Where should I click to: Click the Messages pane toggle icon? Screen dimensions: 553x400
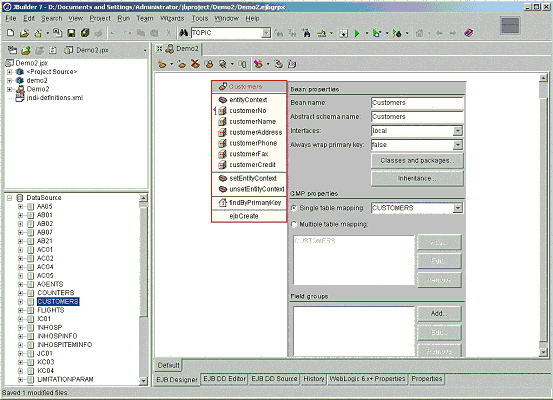tap(344, 33)
